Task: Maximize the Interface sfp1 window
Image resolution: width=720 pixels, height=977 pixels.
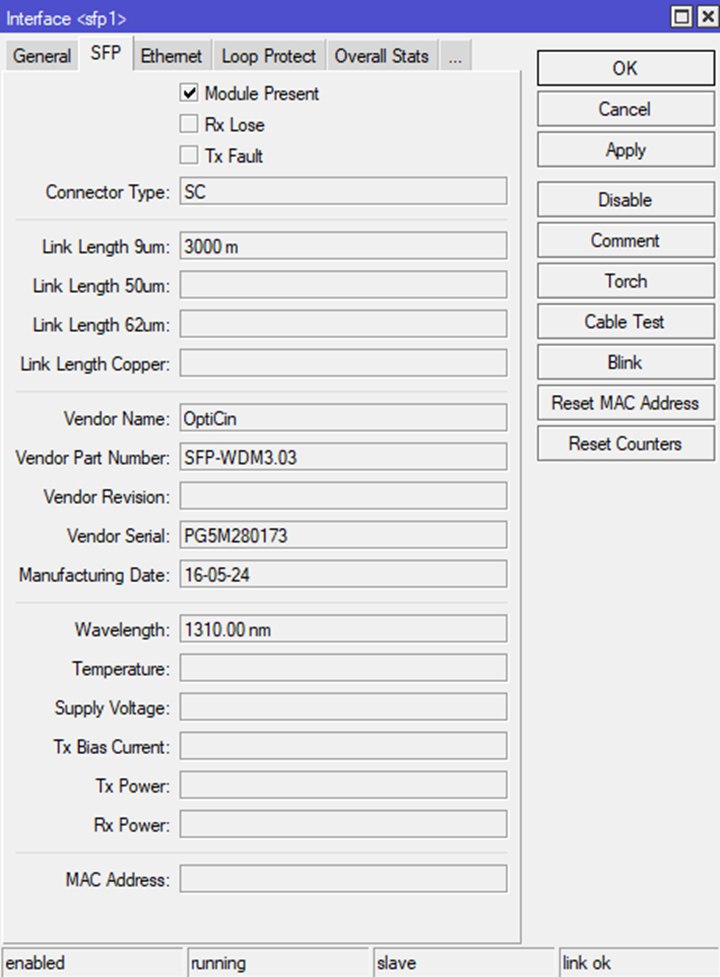Action: 682,16
